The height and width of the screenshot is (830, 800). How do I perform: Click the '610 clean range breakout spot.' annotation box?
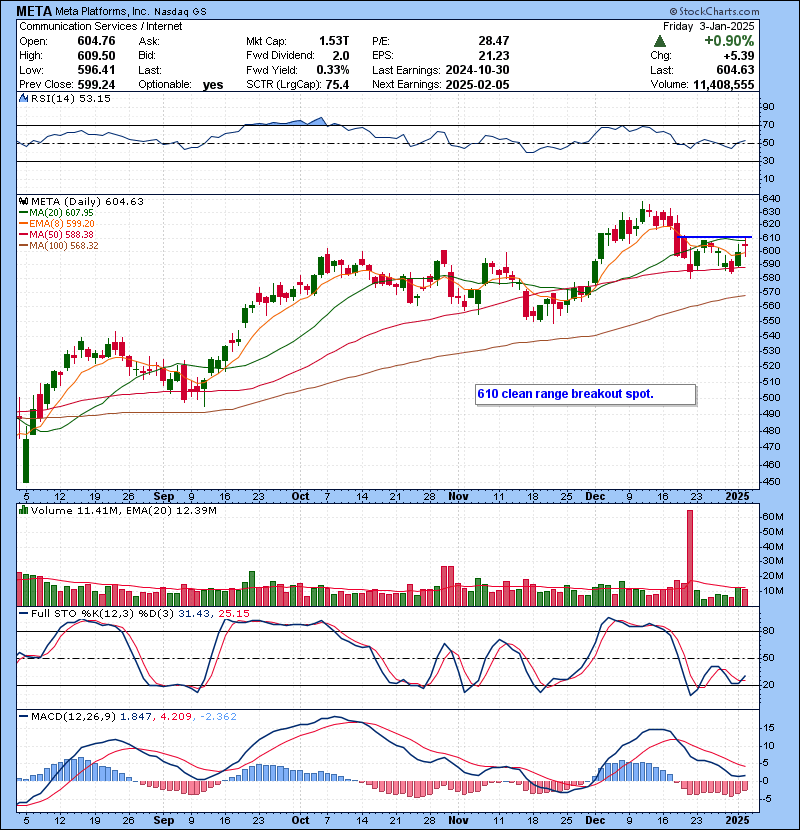(x=586, y=394)
